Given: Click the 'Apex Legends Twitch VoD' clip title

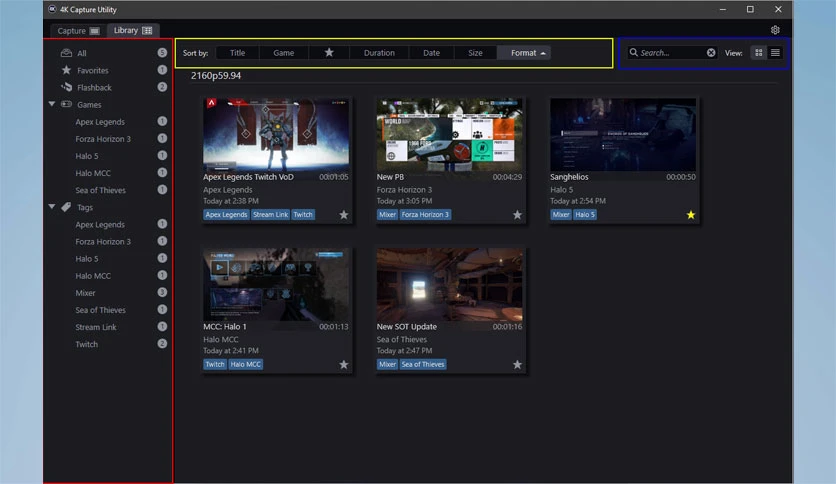Looking at the screenshot, I should (248, 176).
